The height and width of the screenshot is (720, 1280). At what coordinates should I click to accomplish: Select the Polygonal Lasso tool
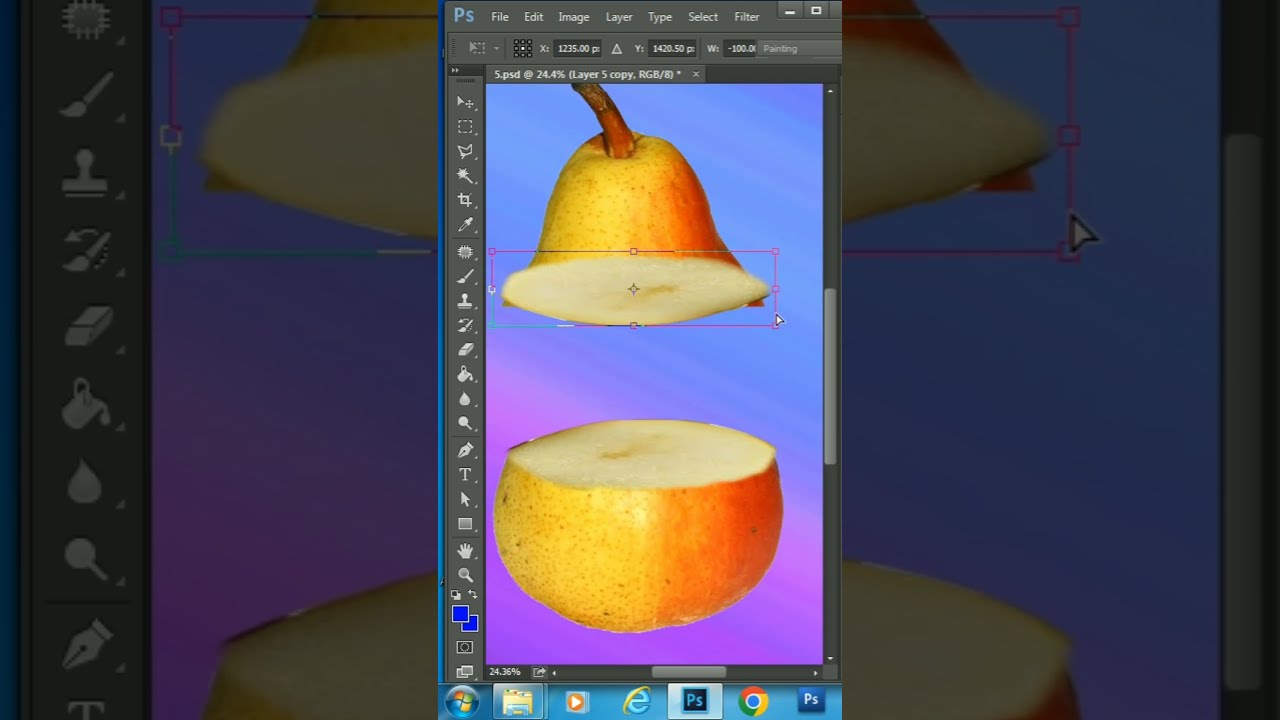(465, 151)
